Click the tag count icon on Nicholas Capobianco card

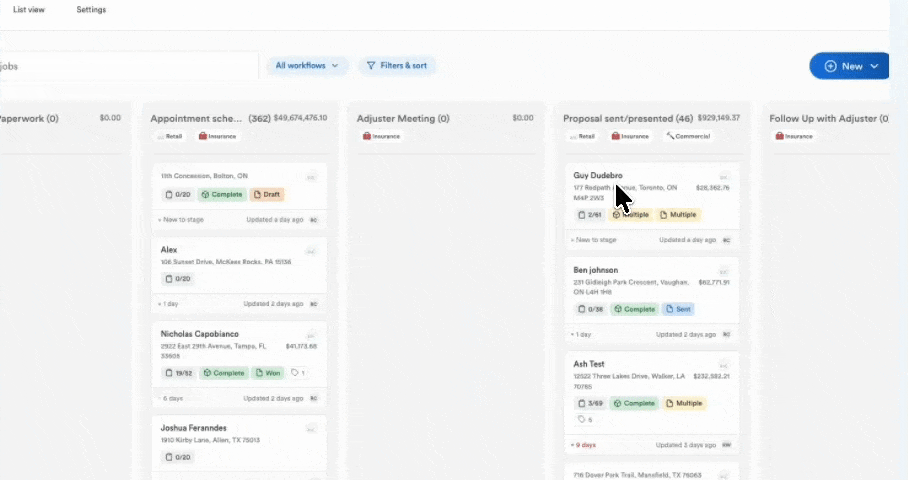[x=298, y=373]
